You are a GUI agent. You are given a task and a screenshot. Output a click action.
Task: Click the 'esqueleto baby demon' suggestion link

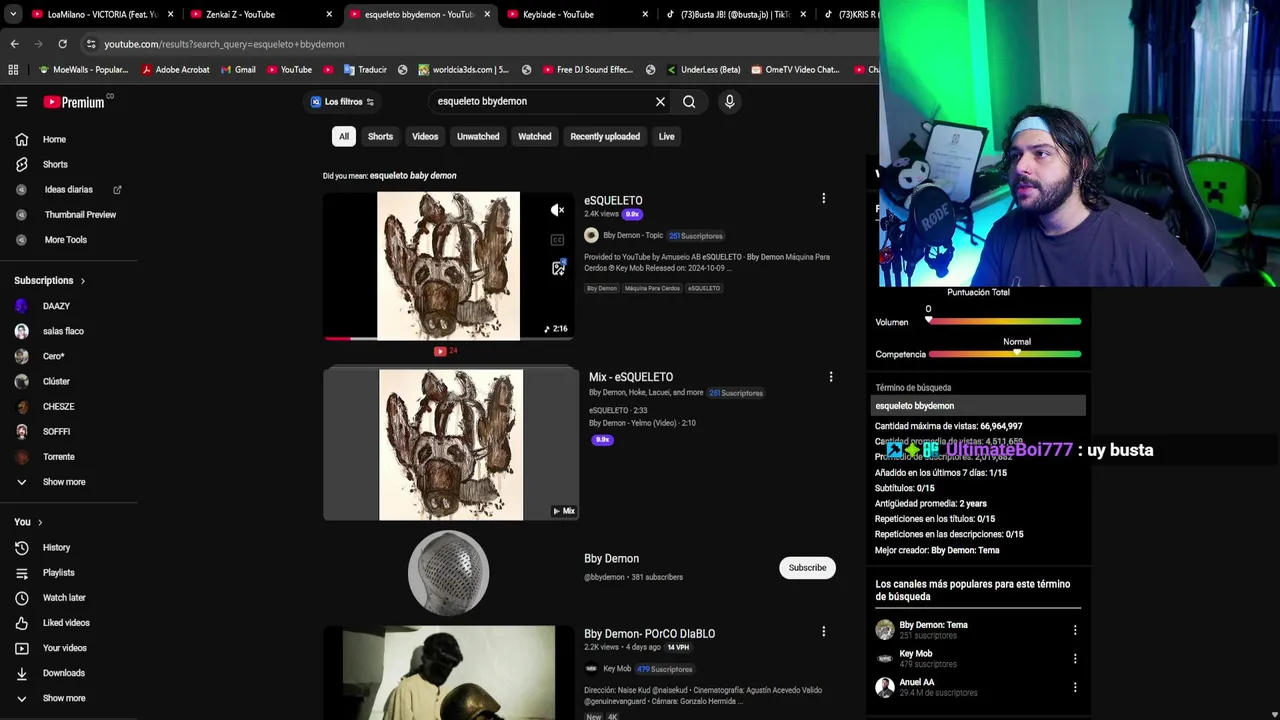[x=413, y=176]
